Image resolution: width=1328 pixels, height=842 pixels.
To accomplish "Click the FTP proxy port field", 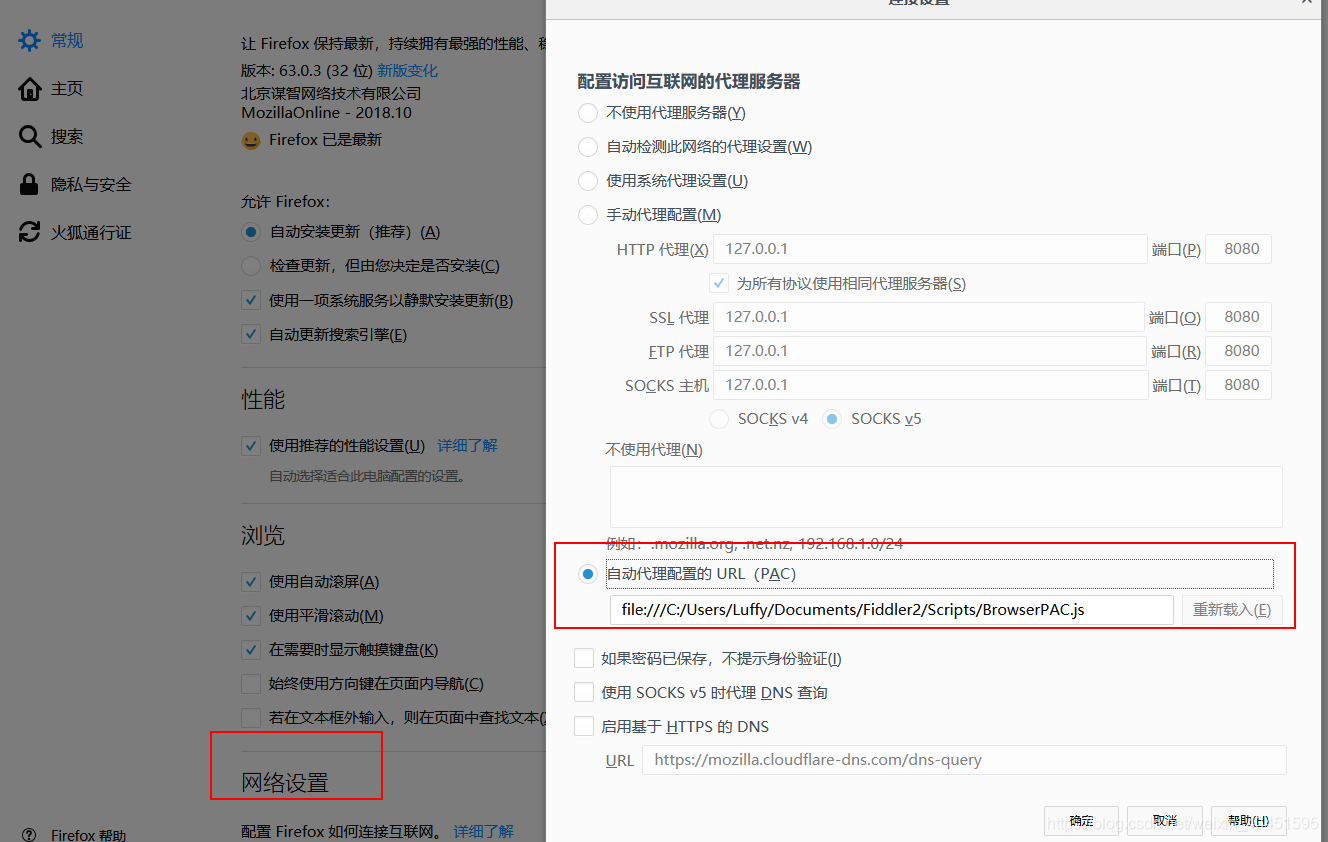I will coord(1239,351).
